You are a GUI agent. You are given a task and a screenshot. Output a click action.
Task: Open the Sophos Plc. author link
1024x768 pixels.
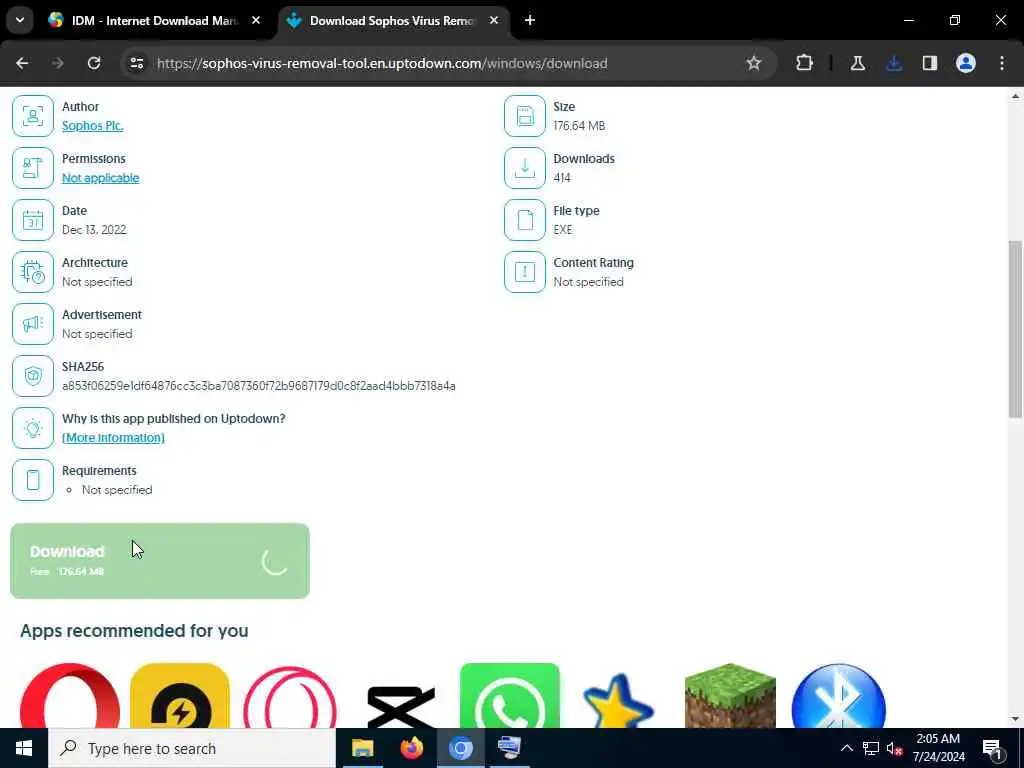pos(93,125)
